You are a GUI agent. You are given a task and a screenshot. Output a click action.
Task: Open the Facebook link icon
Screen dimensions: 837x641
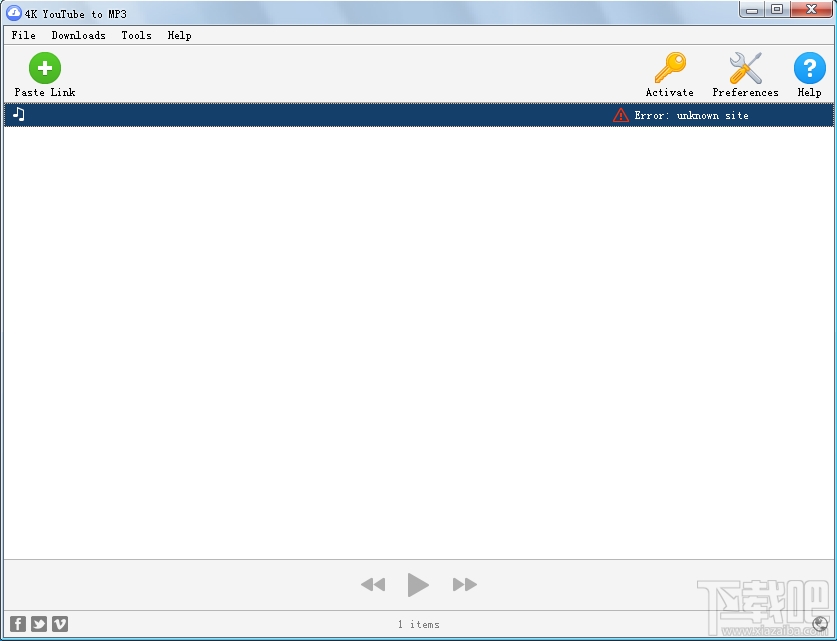18,623
